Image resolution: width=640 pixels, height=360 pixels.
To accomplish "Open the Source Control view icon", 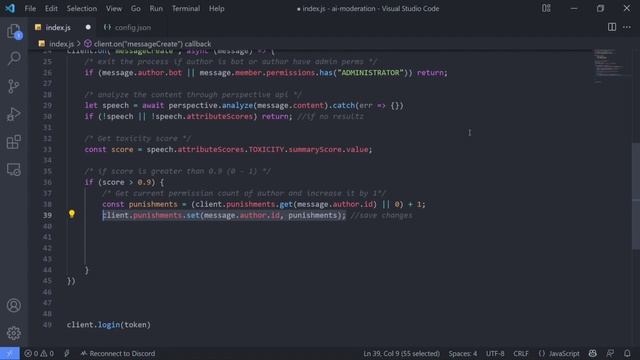I will coord(14,86).
